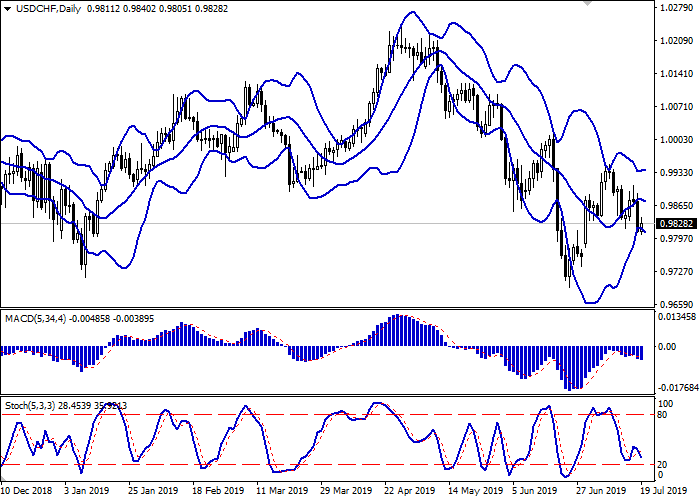
Task: Click the 0.97970 price axis label
Action: pos(675,238)
